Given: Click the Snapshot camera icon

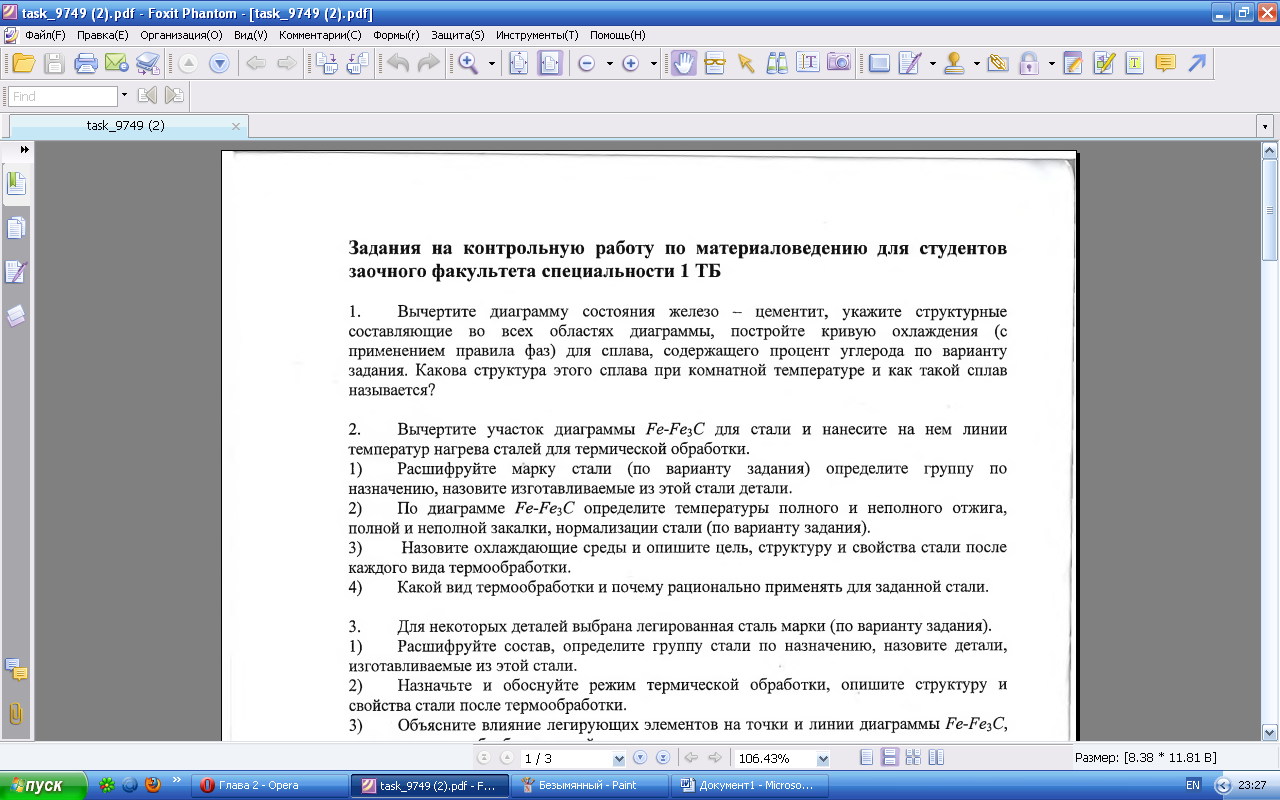Looking at the screenshot, I should (839, 63).
